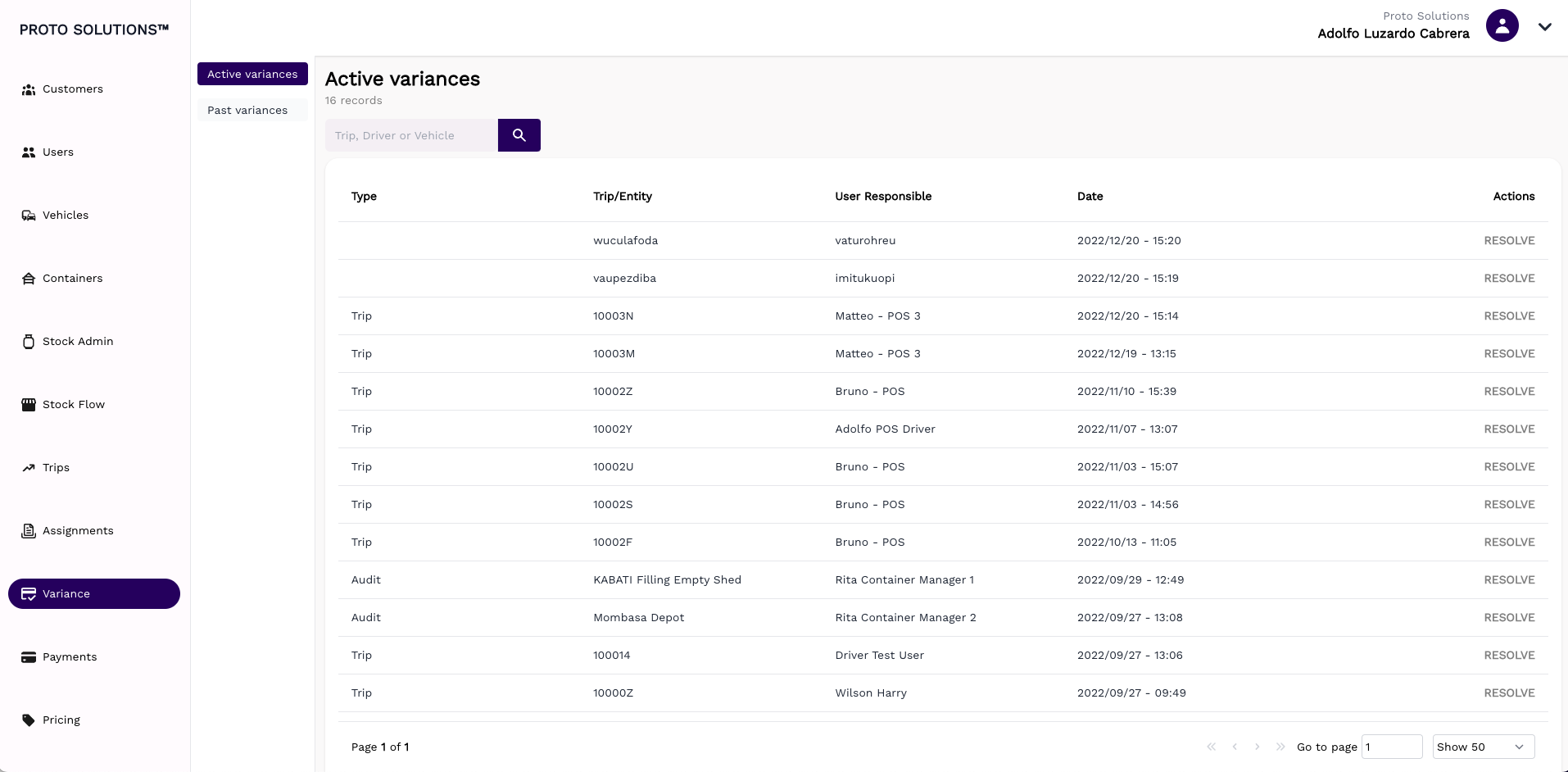1568x772 pixels.
Task: Click the vaturohreu user cell
Action: [865, 241]
